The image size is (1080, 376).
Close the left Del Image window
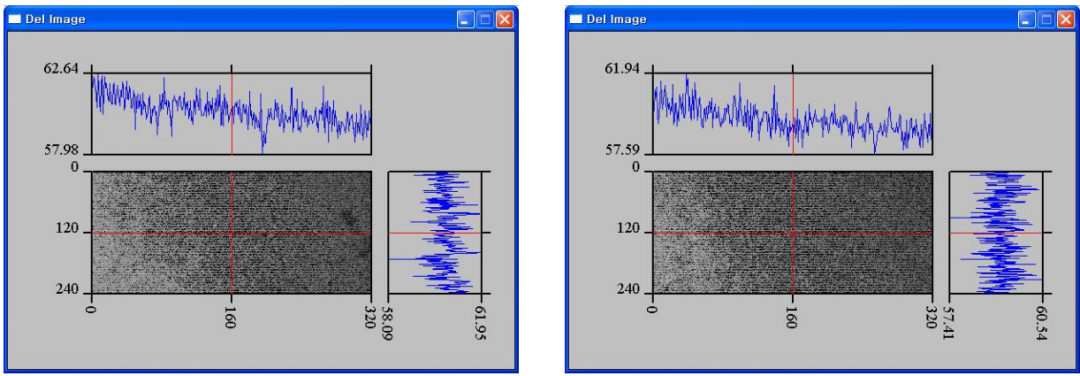[505, 19]
